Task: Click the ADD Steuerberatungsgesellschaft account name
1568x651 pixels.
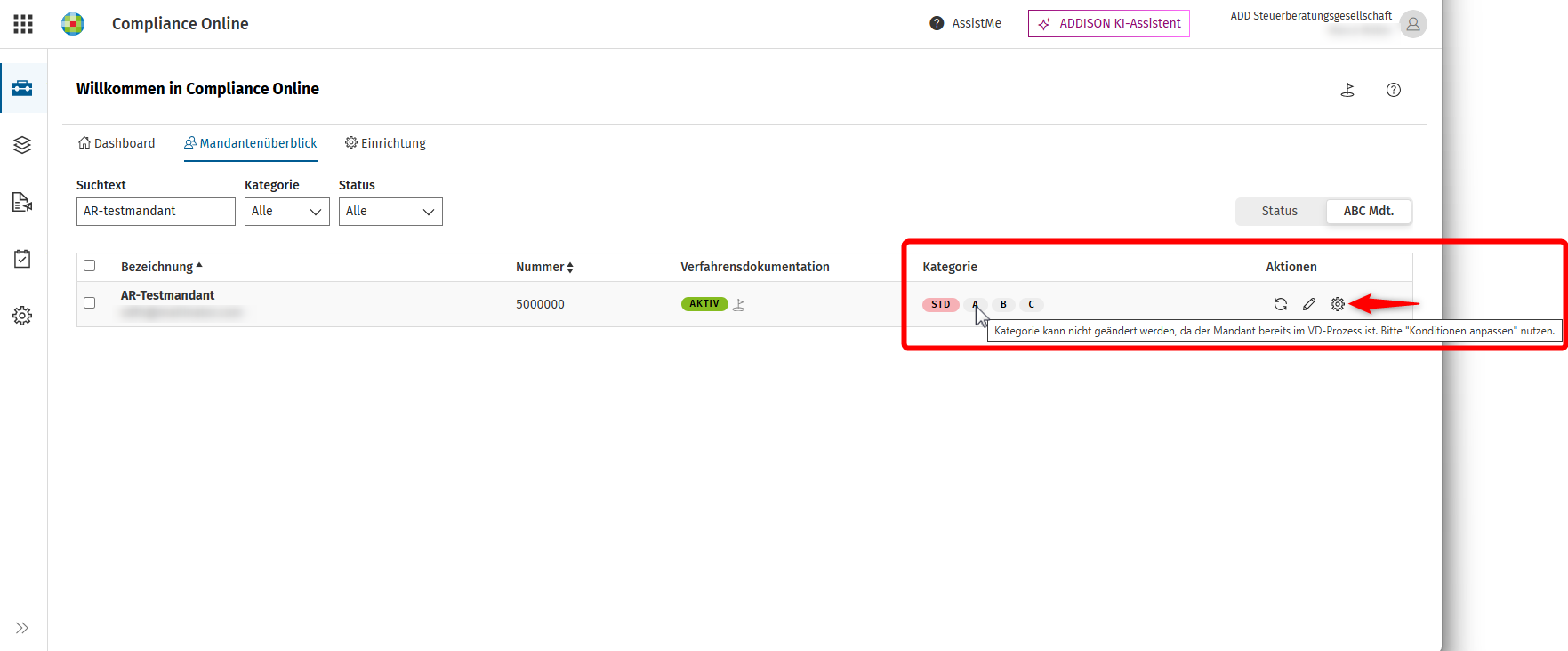Action: 1311,16
